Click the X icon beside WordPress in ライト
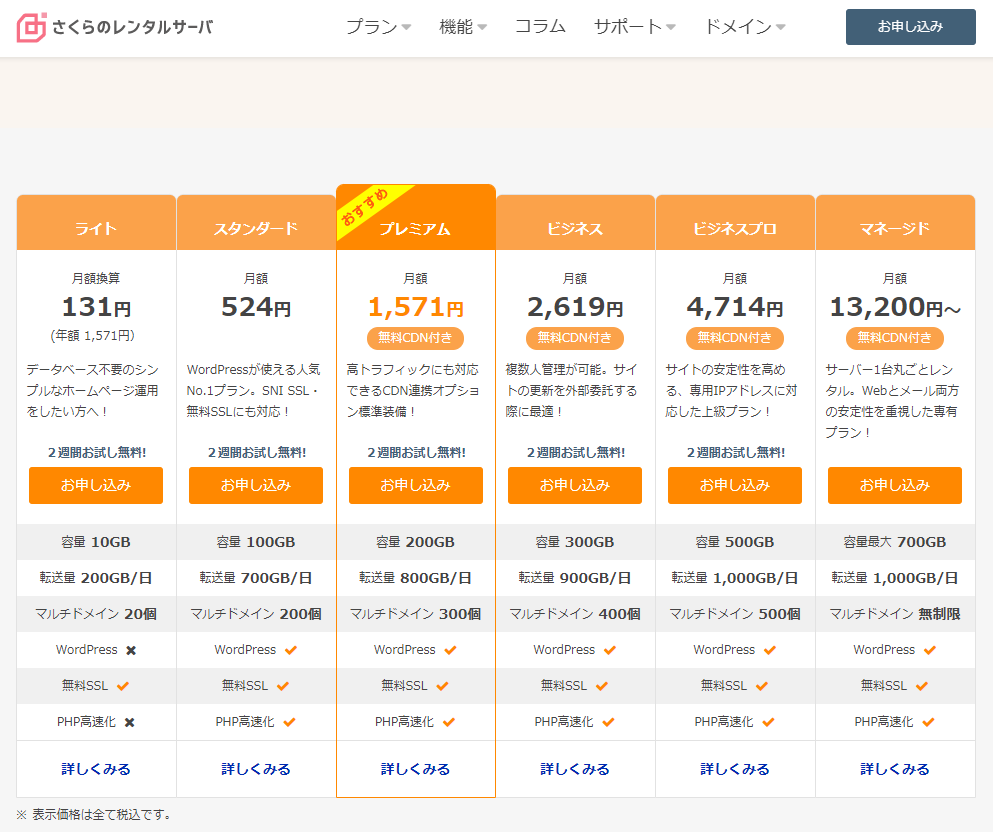This screenshot has height=832, width=993. pos(131,650)
